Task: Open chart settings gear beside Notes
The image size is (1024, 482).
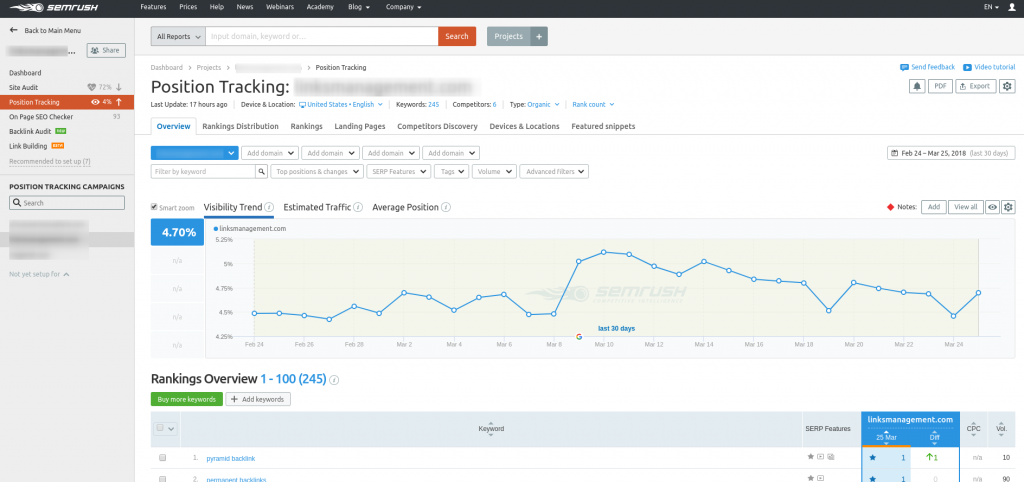Action: [x=1008, y=207]
